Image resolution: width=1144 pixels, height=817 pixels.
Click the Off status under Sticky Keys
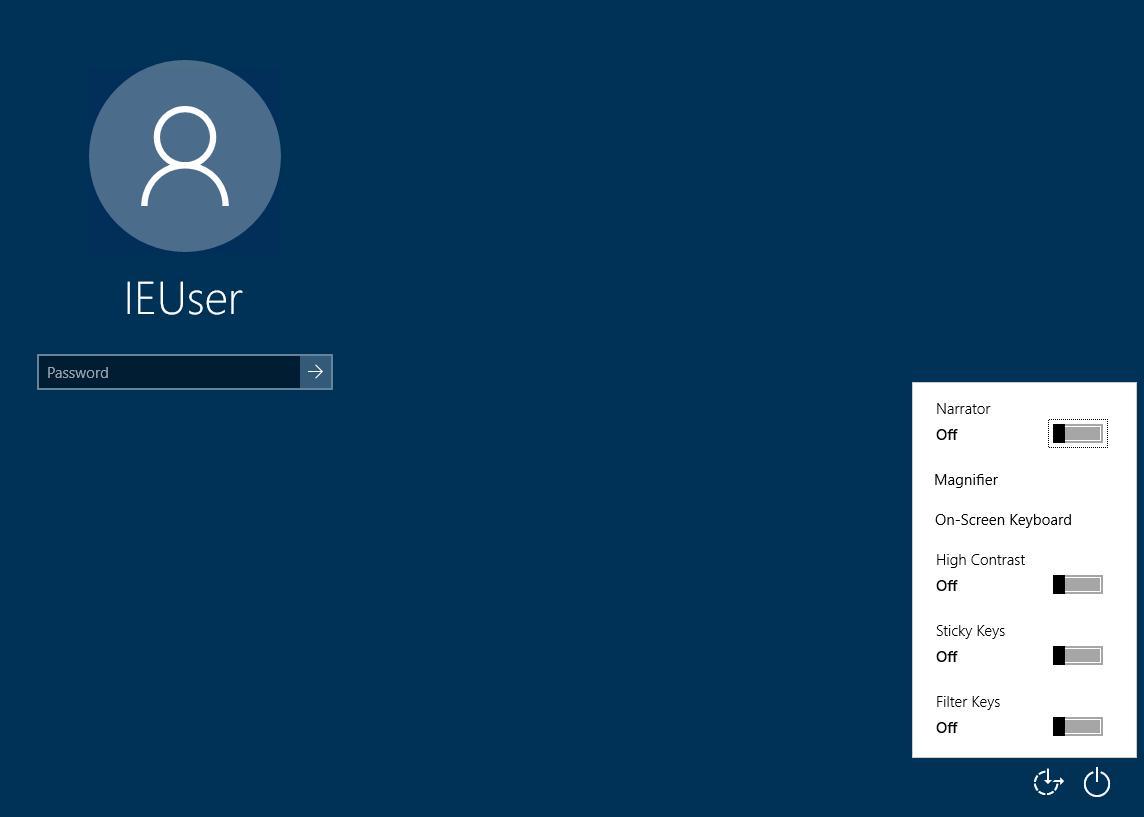click(947, 657)
